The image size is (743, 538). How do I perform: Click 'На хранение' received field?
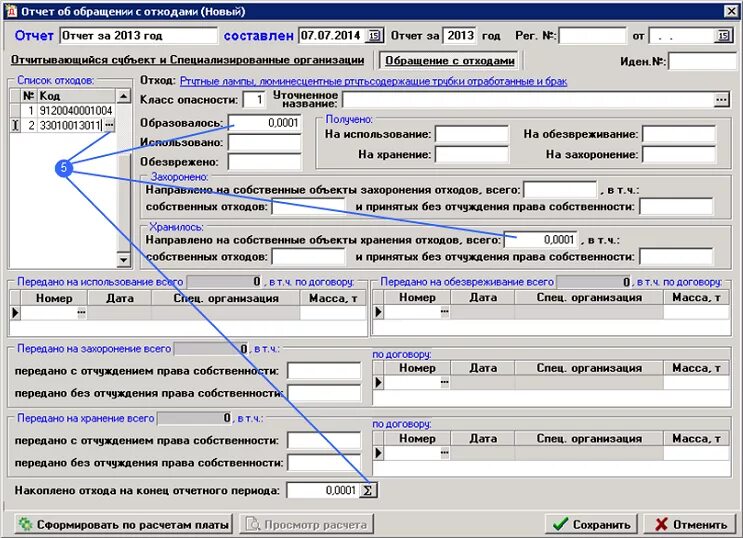click(x=472, y=154)
